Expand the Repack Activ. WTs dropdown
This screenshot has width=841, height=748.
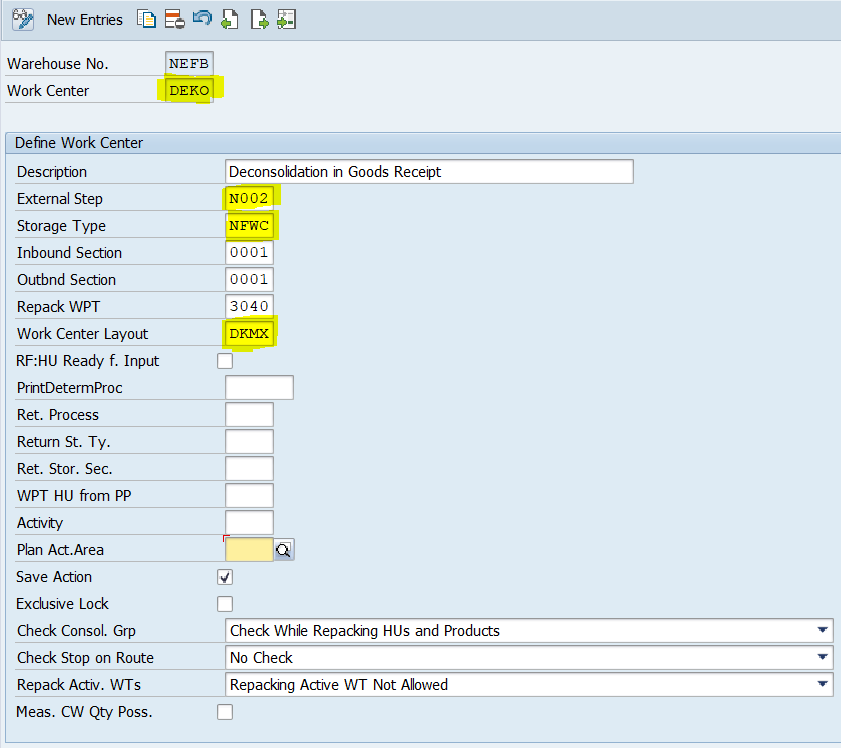coord(822,684)
